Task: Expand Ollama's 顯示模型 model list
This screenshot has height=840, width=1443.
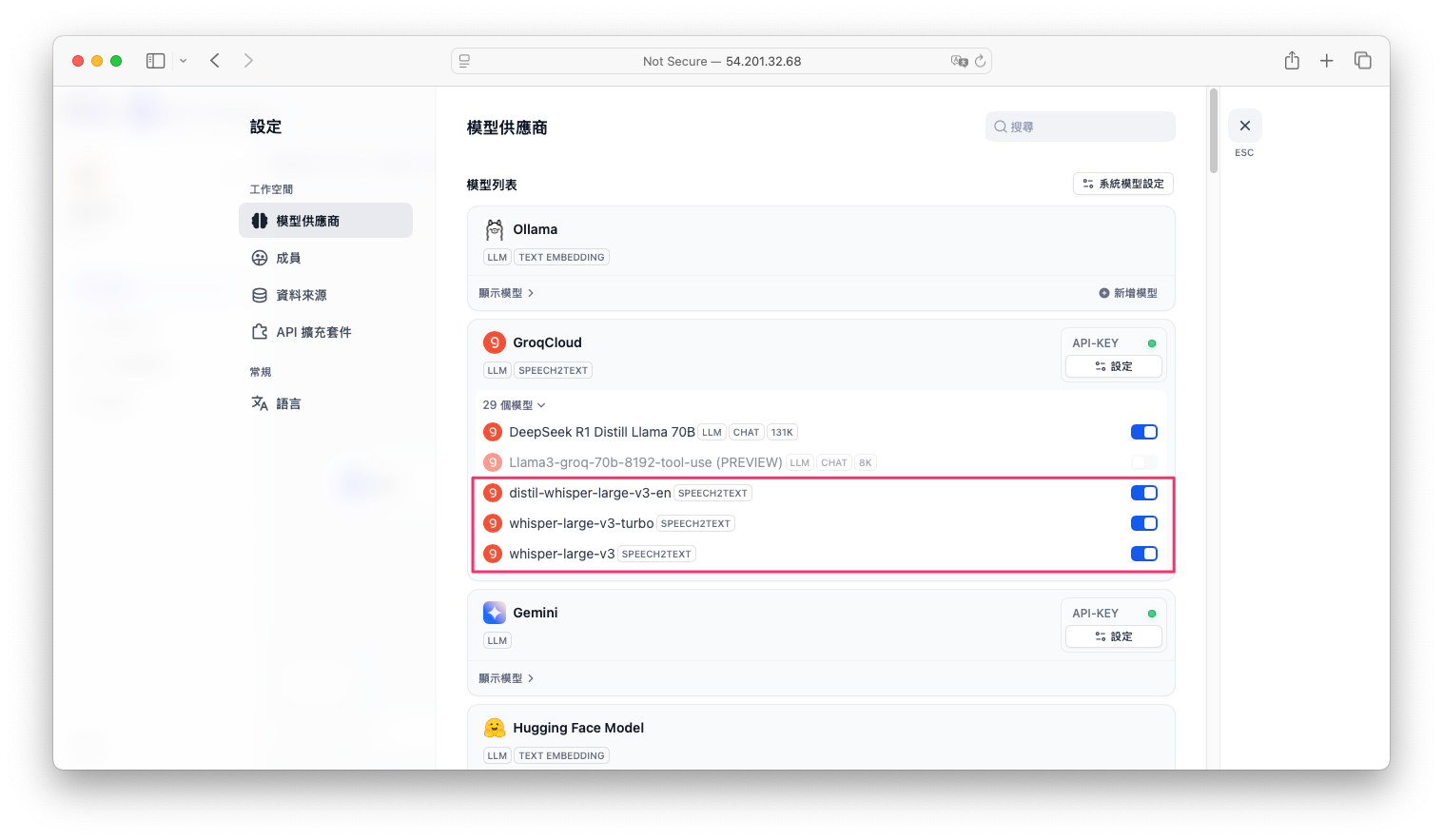Action: [x=506, y=293]
